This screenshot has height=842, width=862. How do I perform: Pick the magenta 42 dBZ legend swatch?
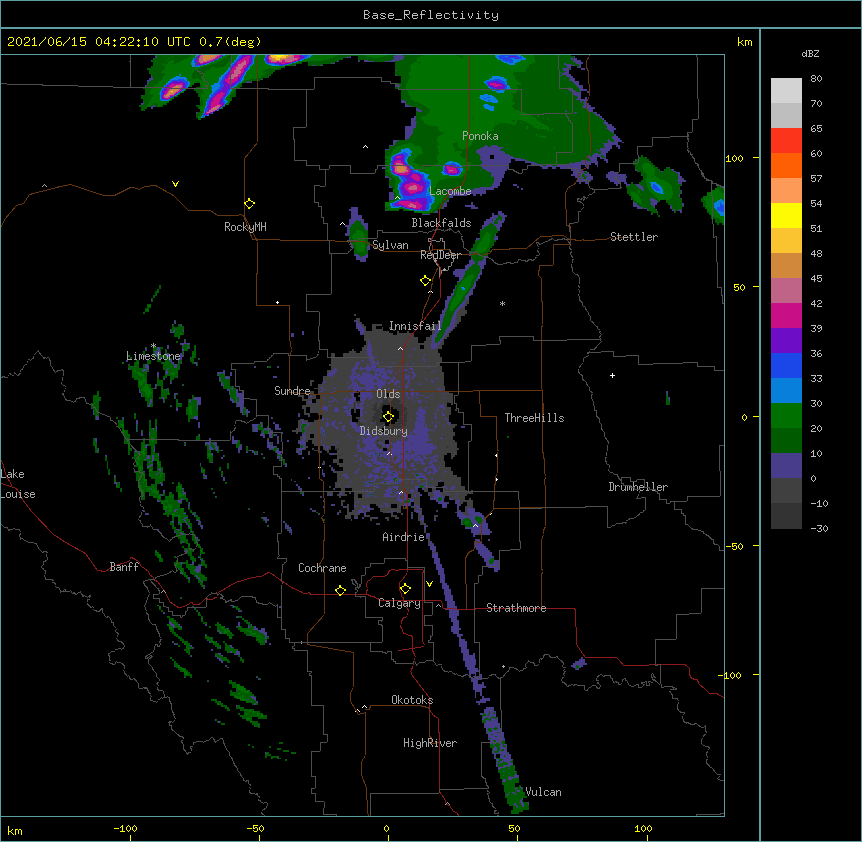786,315
